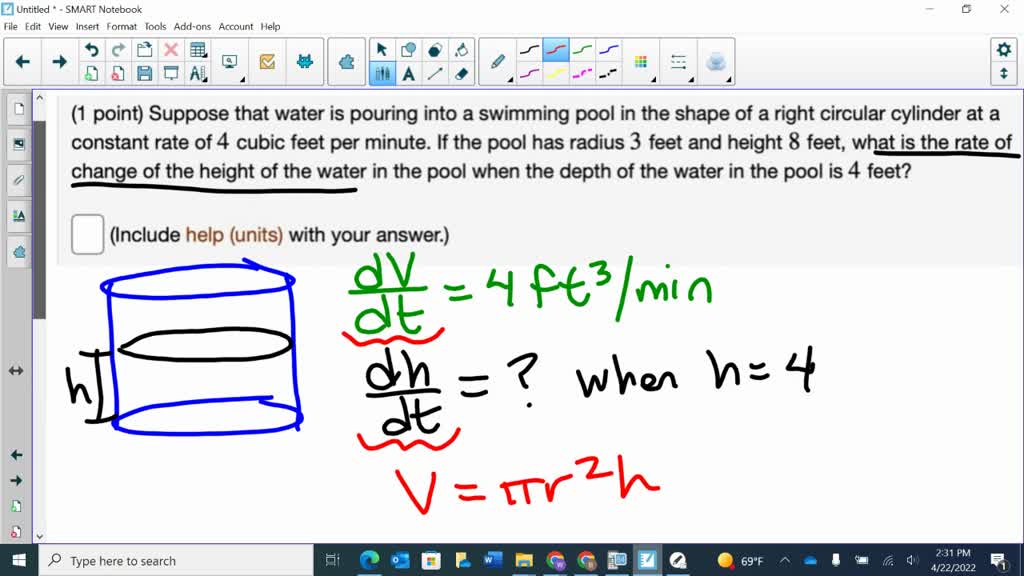Expand the Shapes tool dropdown arrow
The height and width of the screenshot is (576, 1024).
tap(419, 56)
